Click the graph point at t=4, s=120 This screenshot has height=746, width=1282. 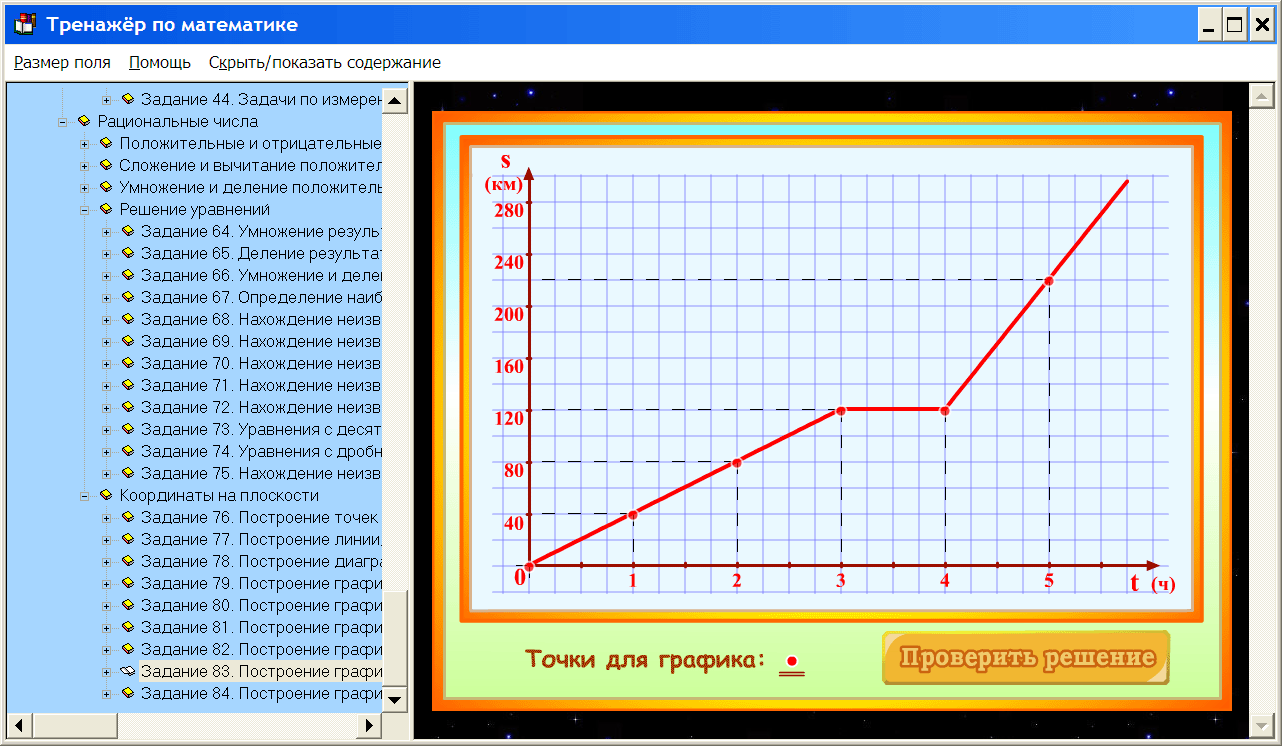(945, 410)
